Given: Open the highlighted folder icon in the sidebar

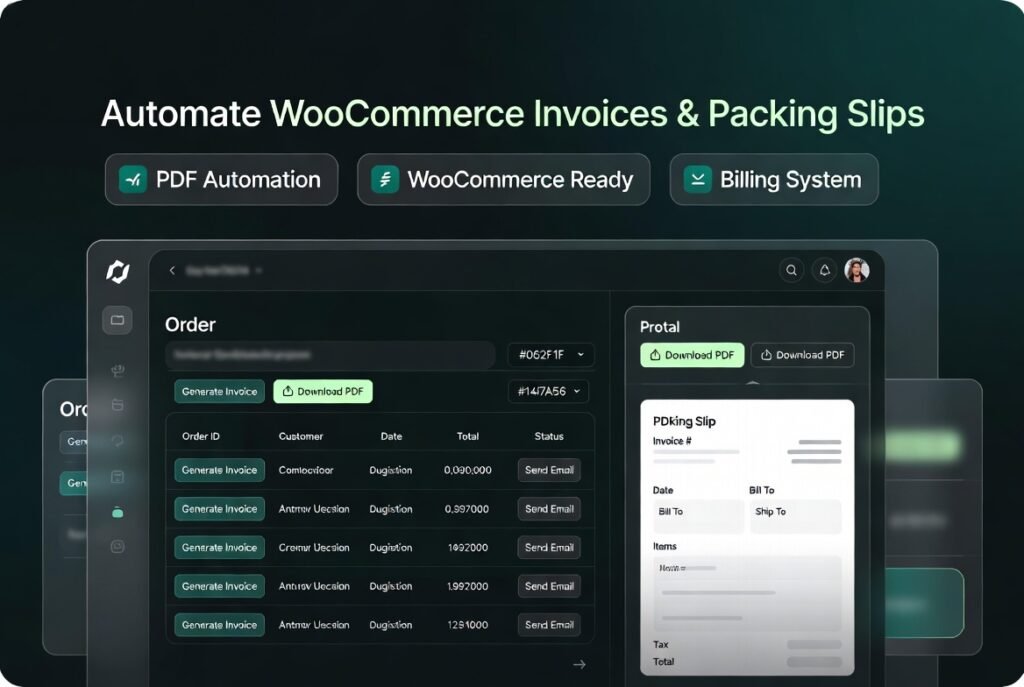Looking at the screenshot, I should tap(118, 320).
